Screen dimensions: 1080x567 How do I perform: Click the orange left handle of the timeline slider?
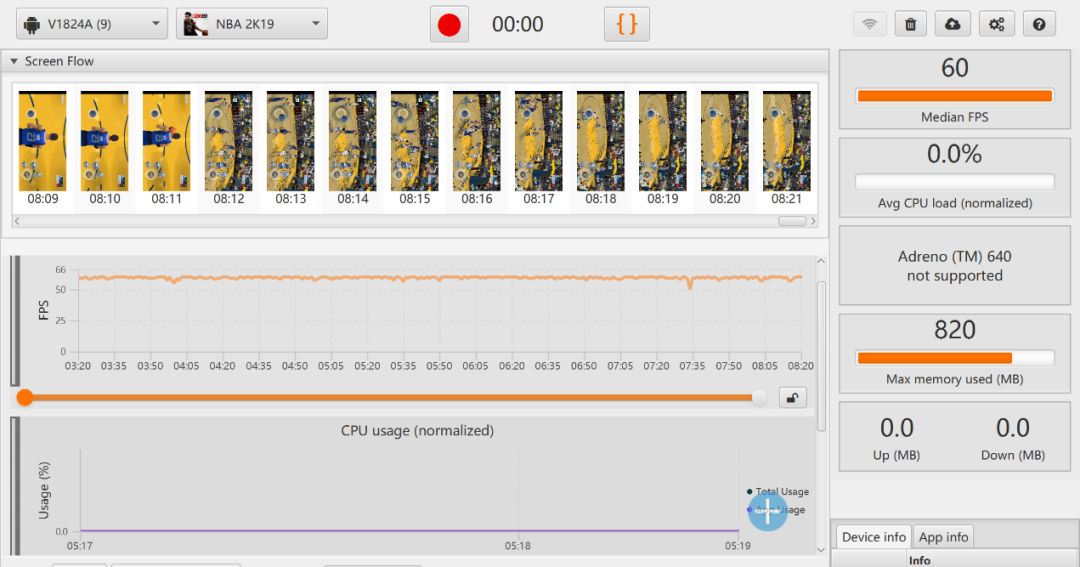pyautogui.click(x=25, y=398)
